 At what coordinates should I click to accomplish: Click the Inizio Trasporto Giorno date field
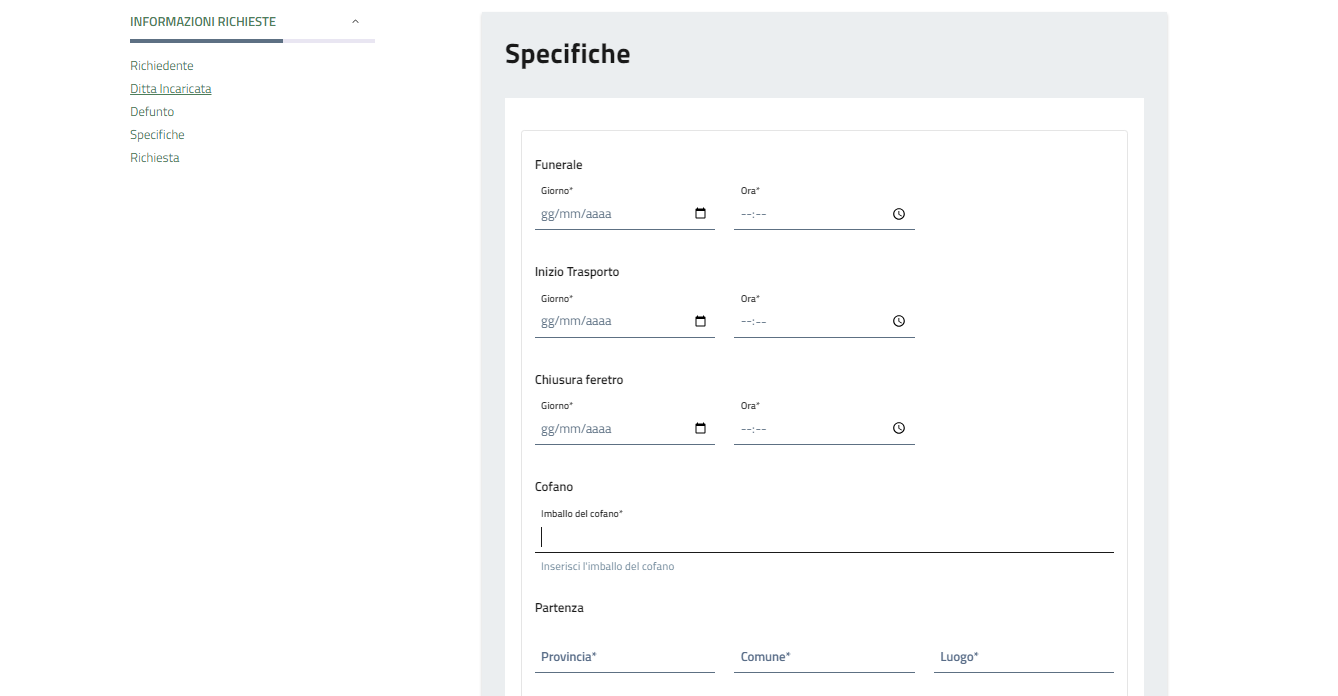(x=610, y=321)
